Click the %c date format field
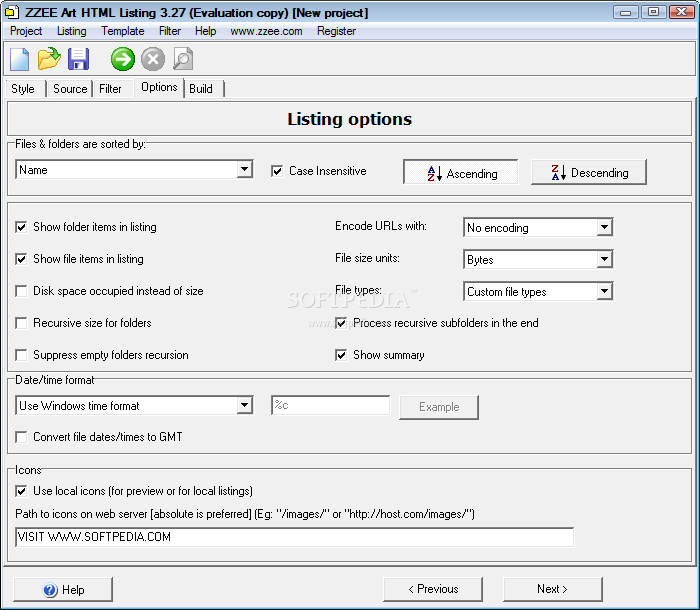 330,405
